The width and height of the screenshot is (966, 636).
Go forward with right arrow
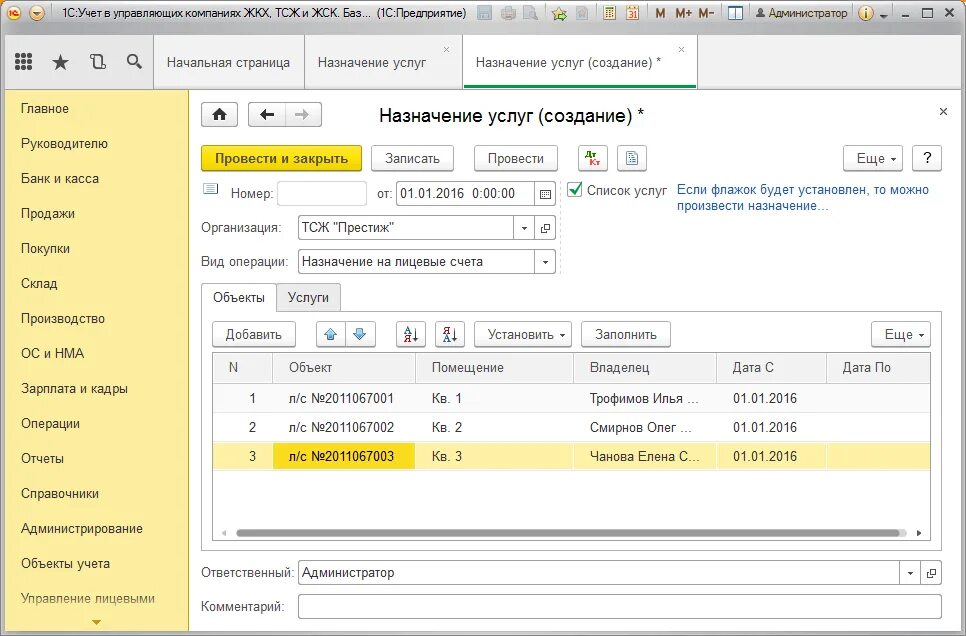(x=302, y=115)
